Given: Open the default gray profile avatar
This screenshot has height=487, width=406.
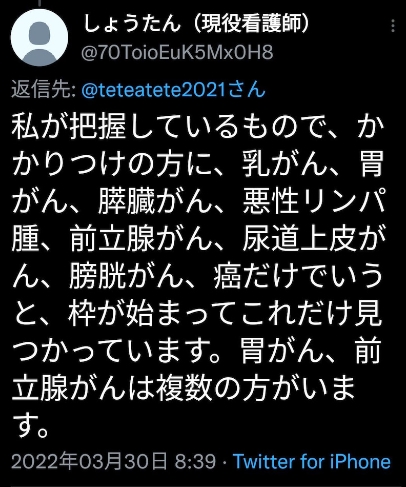Looking at the screenshot, I should 39,37.
